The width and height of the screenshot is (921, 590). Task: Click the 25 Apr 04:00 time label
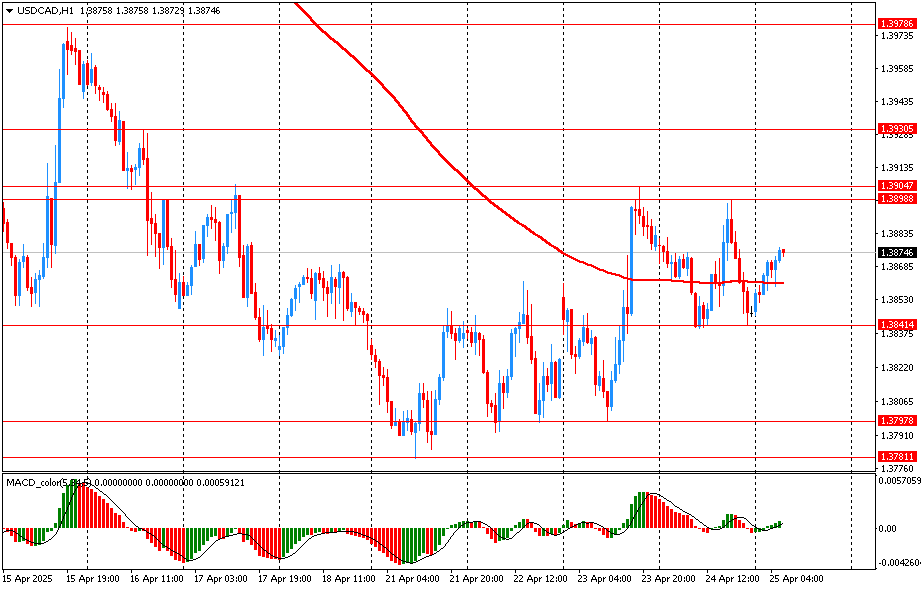[x=795, y=579]
